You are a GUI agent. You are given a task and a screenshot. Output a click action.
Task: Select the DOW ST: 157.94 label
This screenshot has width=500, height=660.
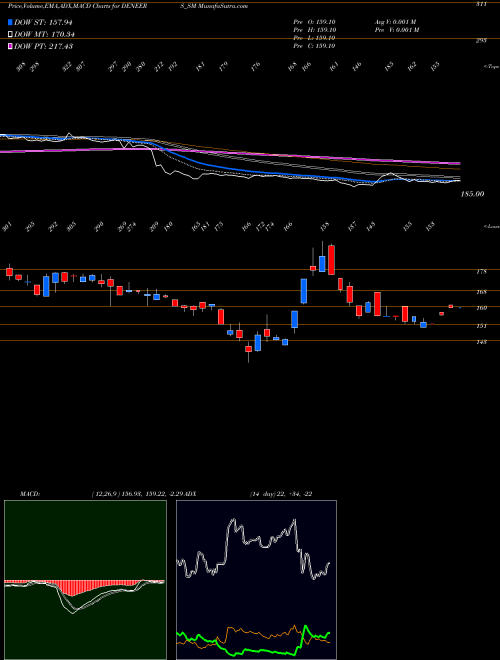43,23
